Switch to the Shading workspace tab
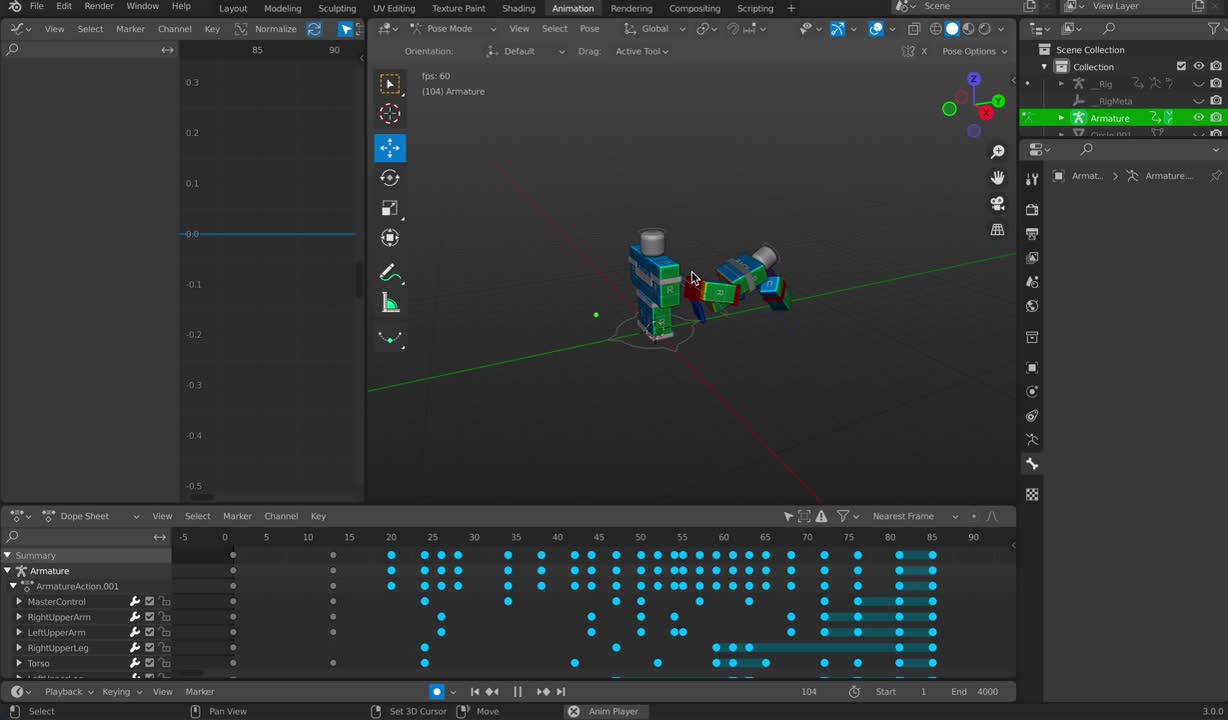 click(518, 8)
